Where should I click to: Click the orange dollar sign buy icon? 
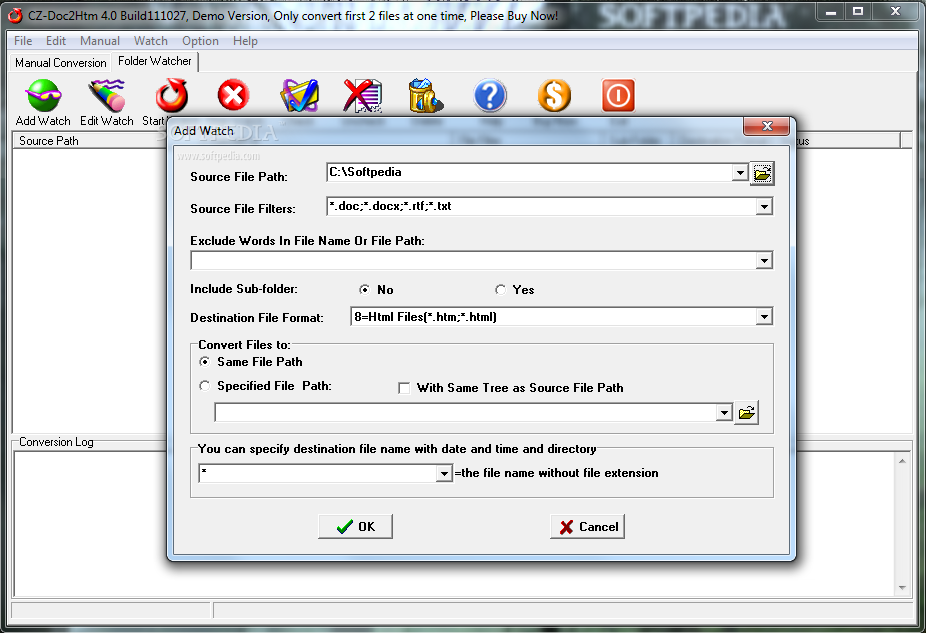point(555,96)
